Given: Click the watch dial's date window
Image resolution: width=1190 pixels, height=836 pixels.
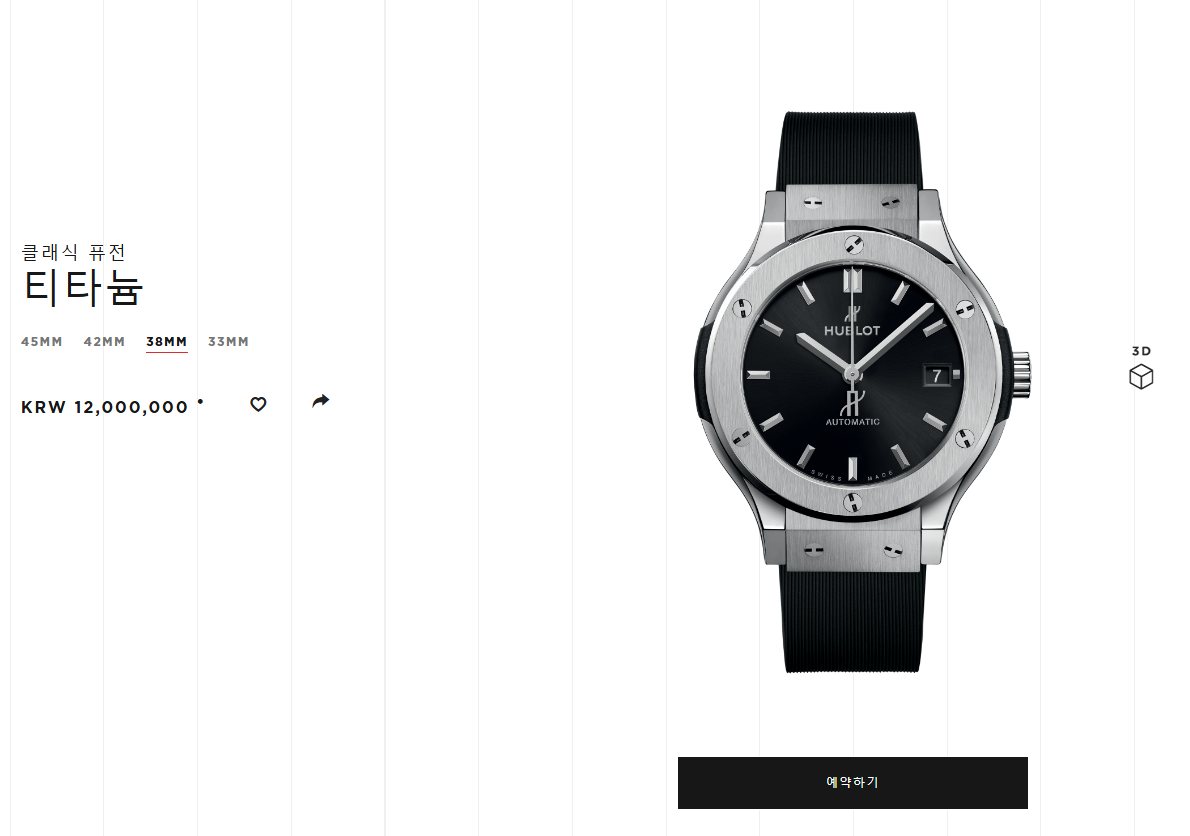Looking at the screenshot, I should [937, 376].
